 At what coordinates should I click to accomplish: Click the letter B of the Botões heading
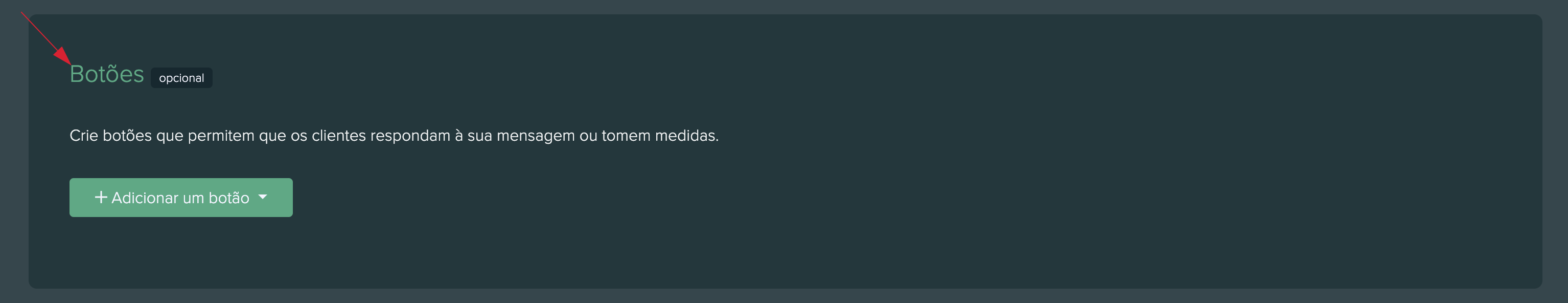click(77, 74)
